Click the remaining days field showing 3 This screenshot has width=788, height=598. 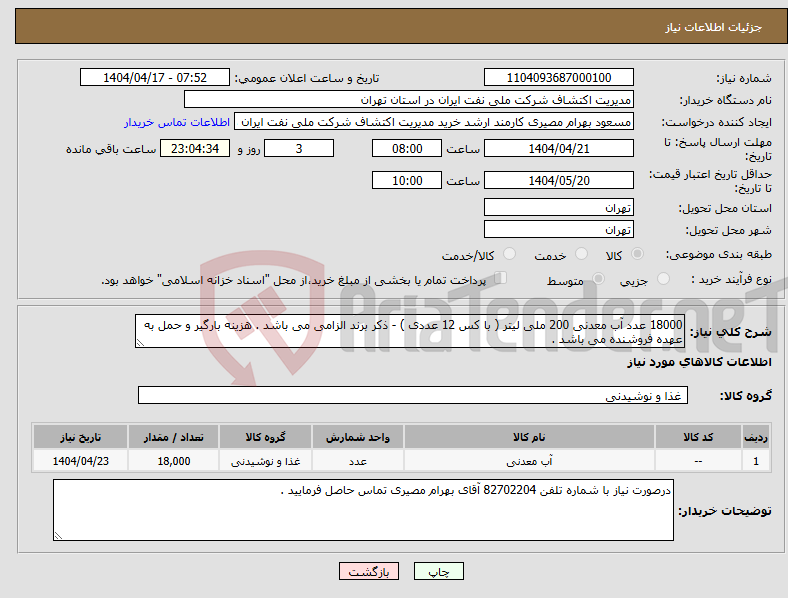click(299, 148)
